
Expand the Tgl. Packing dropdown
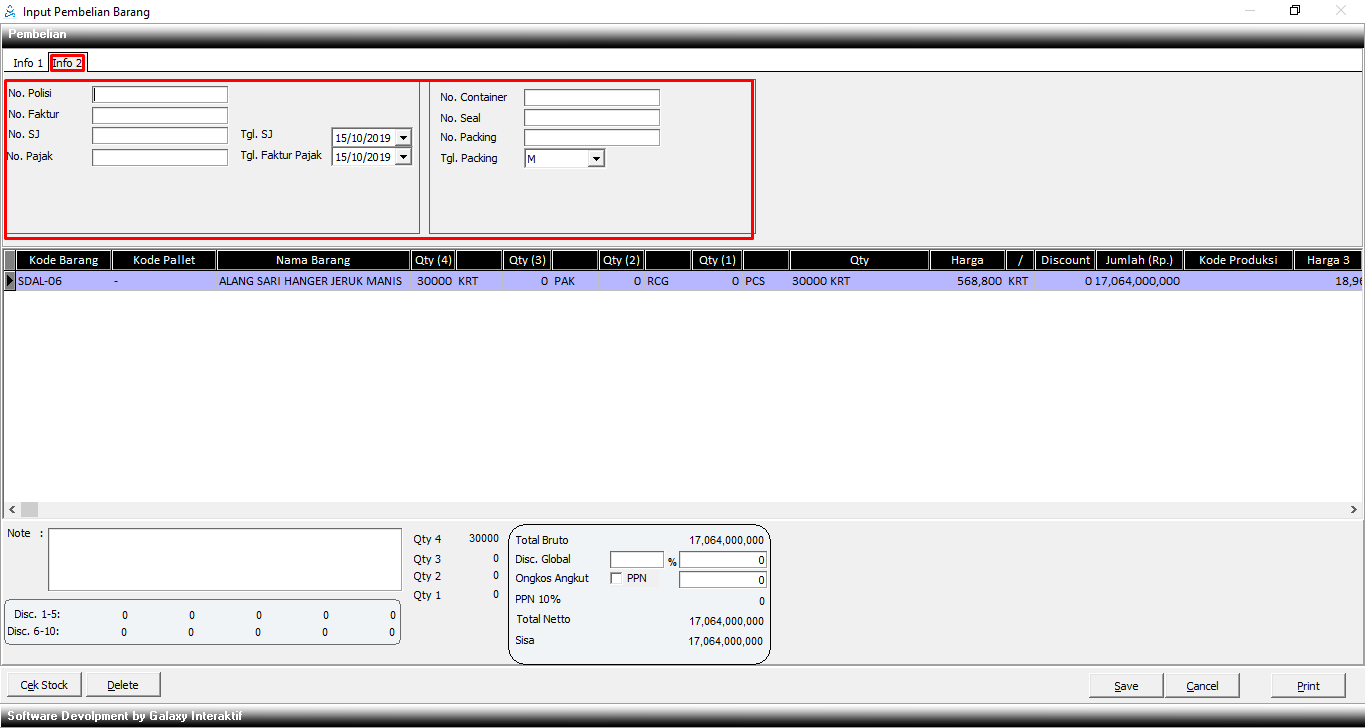[x=596, y=159]
